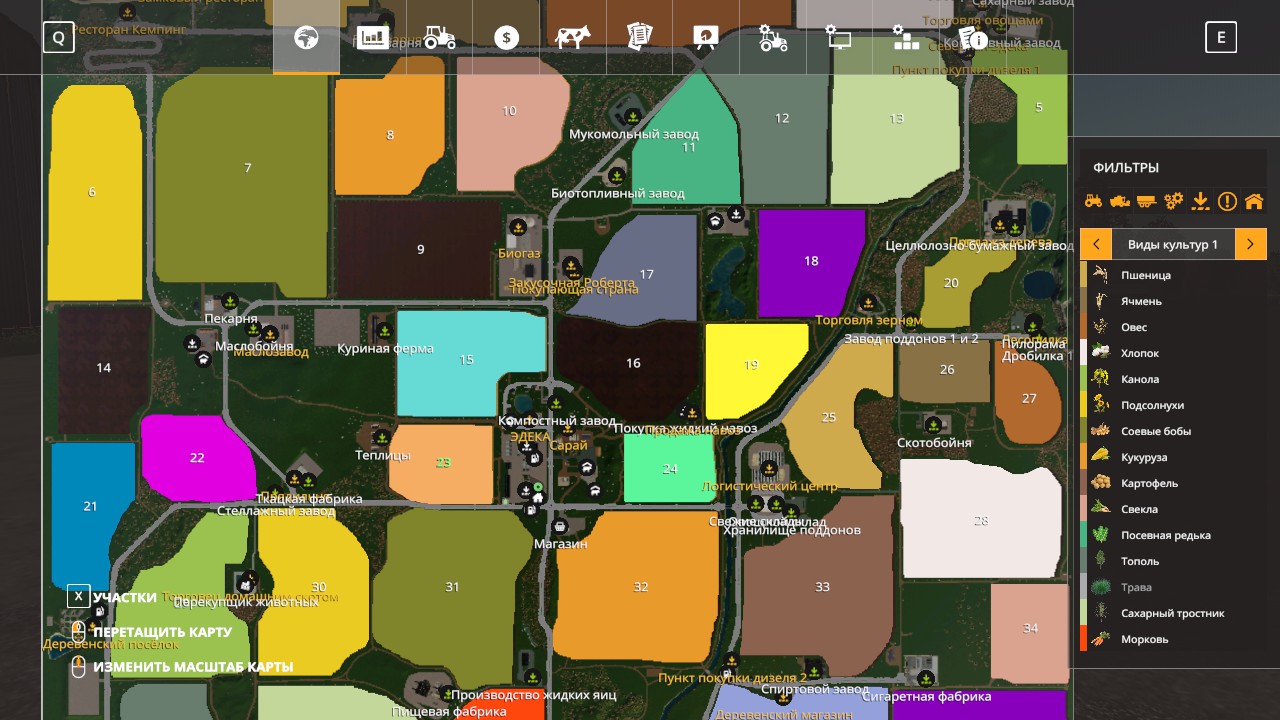Open the contracts documents tab

639,39
